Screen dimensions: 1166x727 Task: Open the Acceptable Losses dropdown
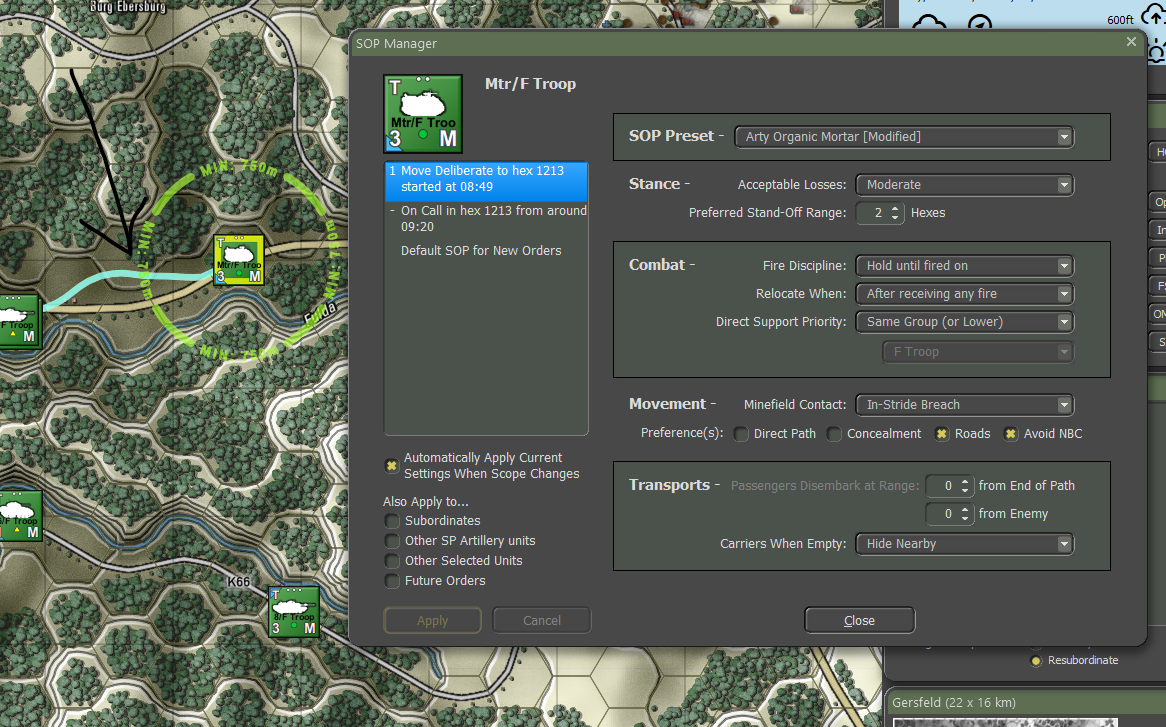pyautogui.click(x=964, y=184)
